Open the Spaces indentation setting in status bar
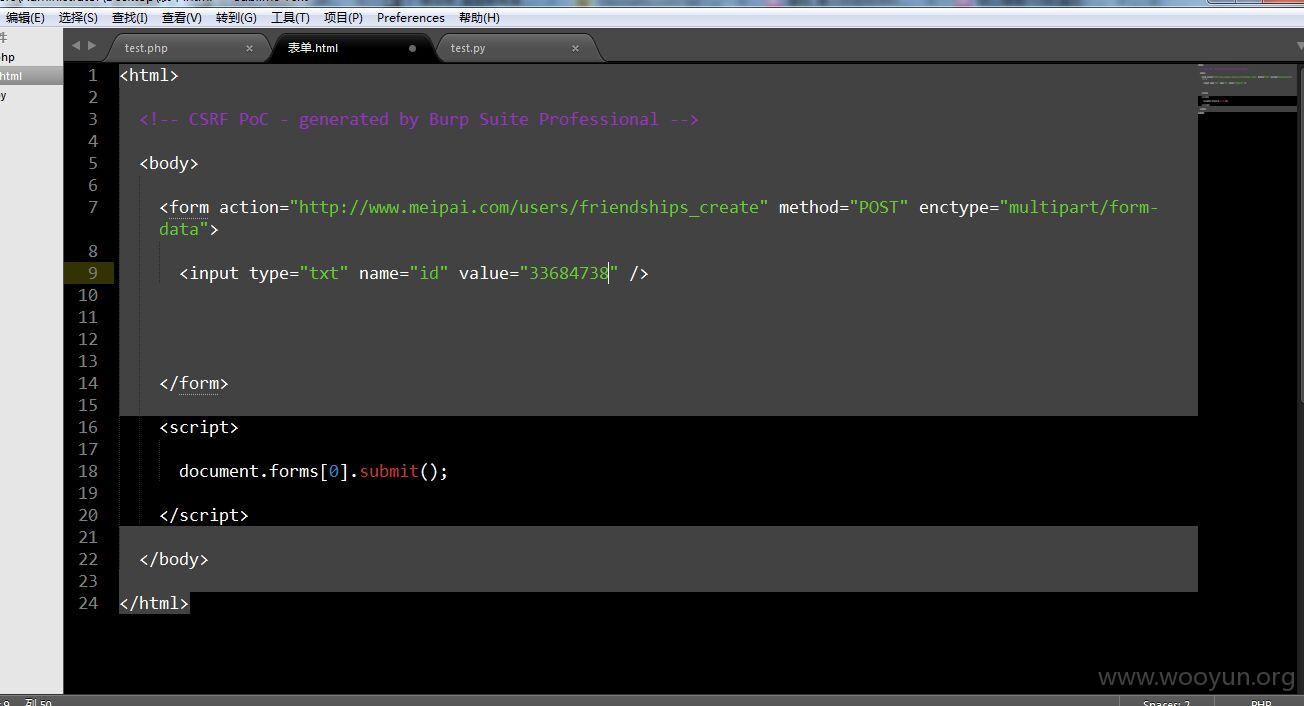The height and width of the screenshot is (706, 1304). (1166, 702)
